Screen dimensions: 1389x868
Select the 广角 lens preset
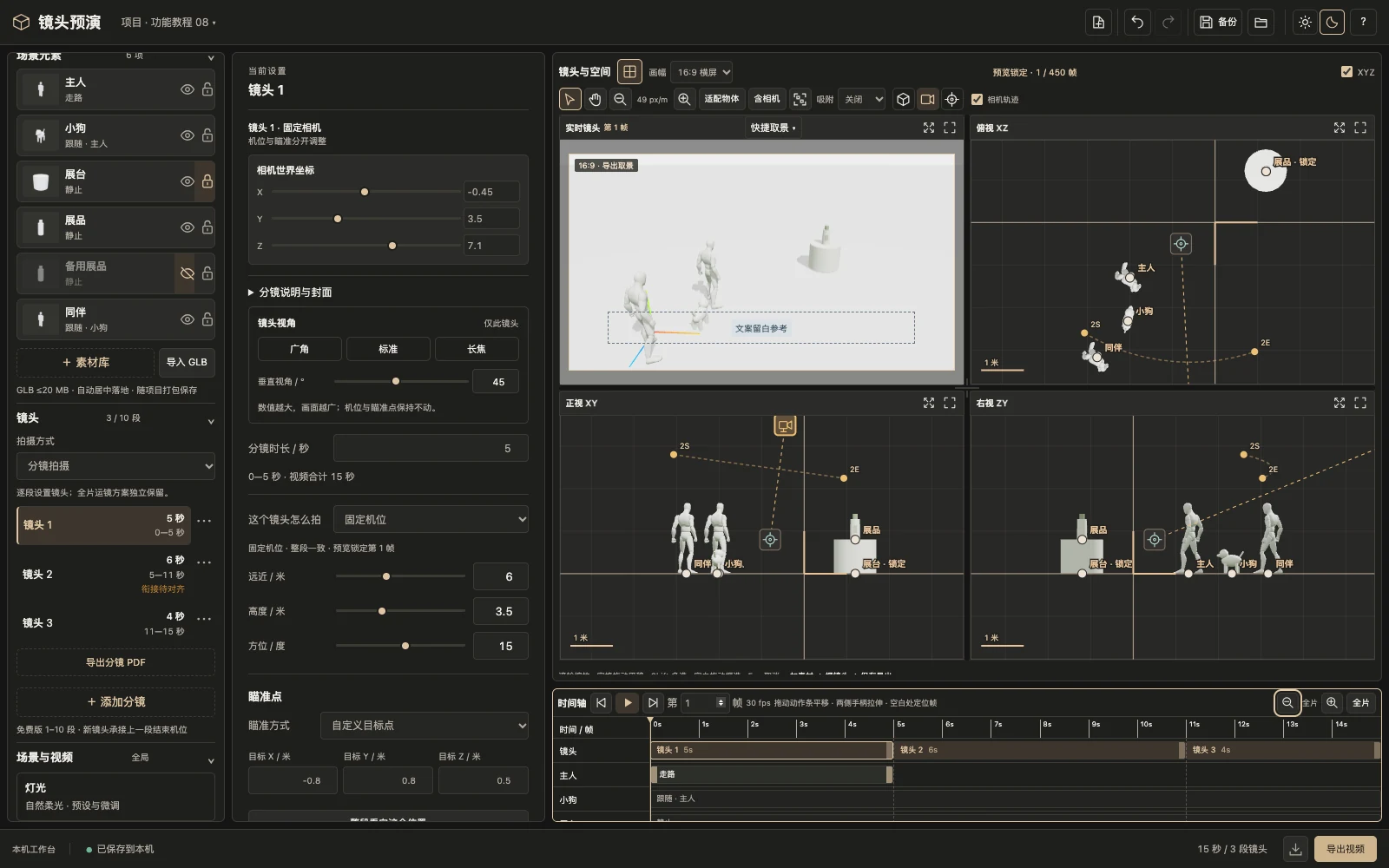click(300, 349)
